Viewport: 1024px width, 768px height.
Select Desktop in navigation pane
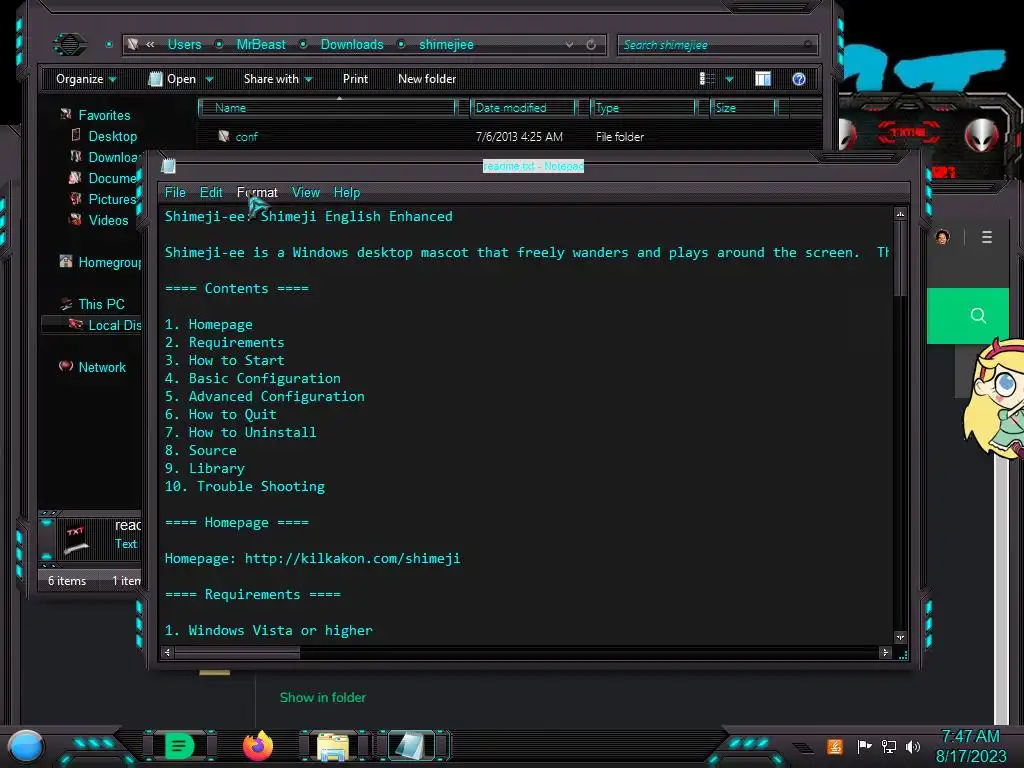(112, 136)
